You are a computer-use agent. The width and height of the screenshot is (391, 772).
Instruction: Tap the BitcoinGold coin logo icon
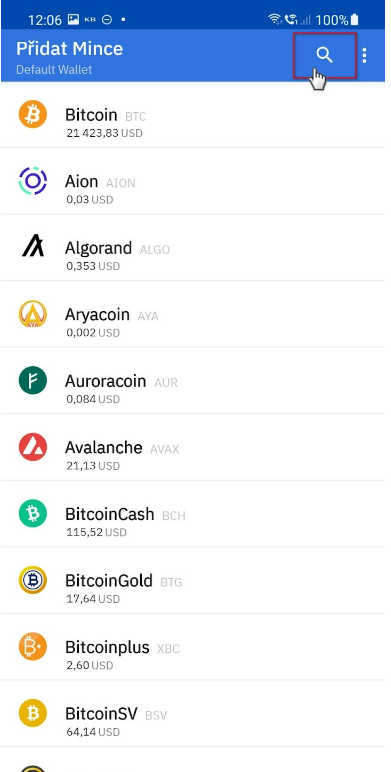(x=33, y=580)
